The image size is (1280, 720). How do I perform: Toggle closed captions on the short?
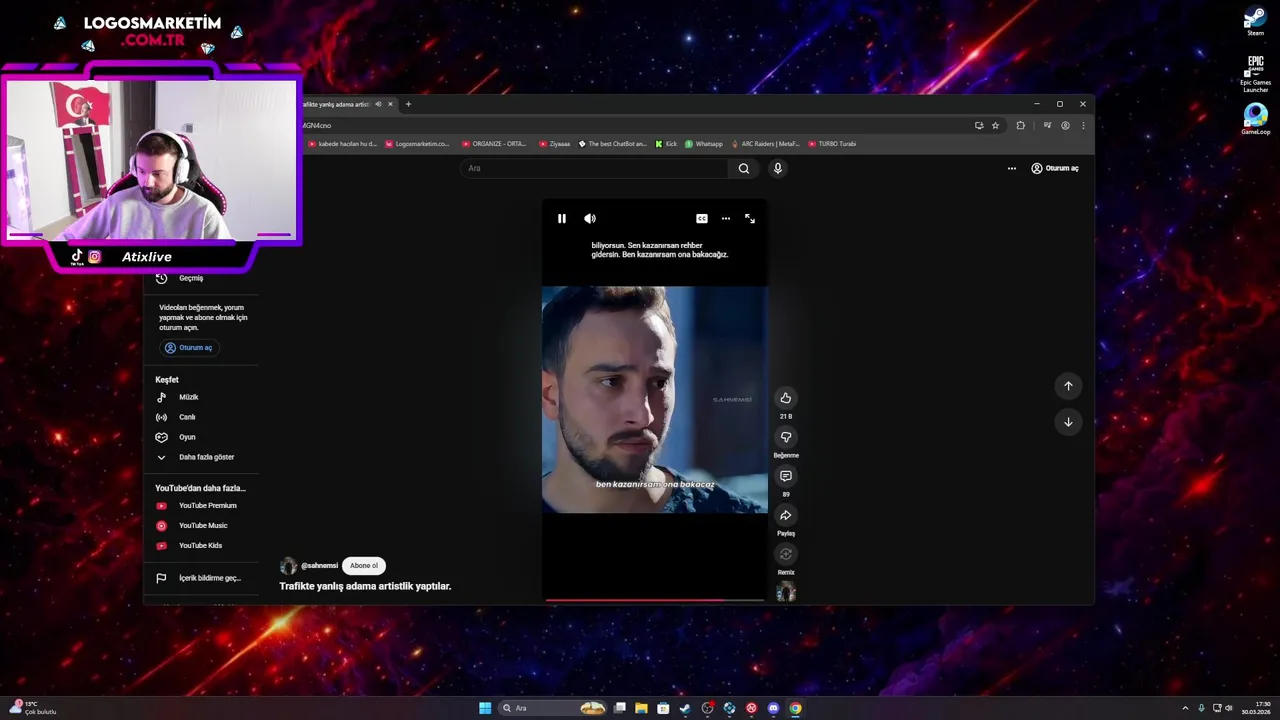tap(702, 218)
